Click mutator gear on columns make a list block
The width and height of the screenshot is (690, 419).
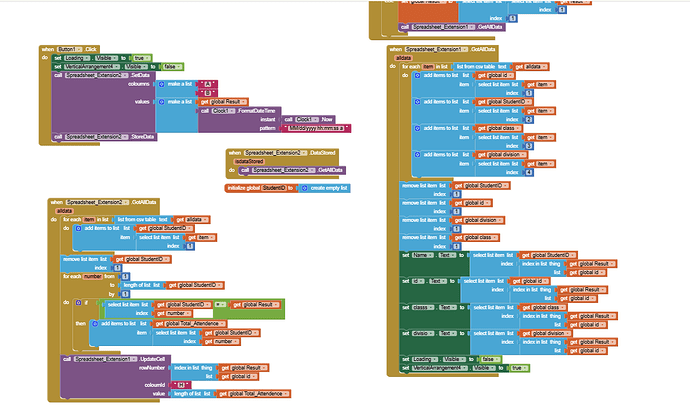[161, 84]
